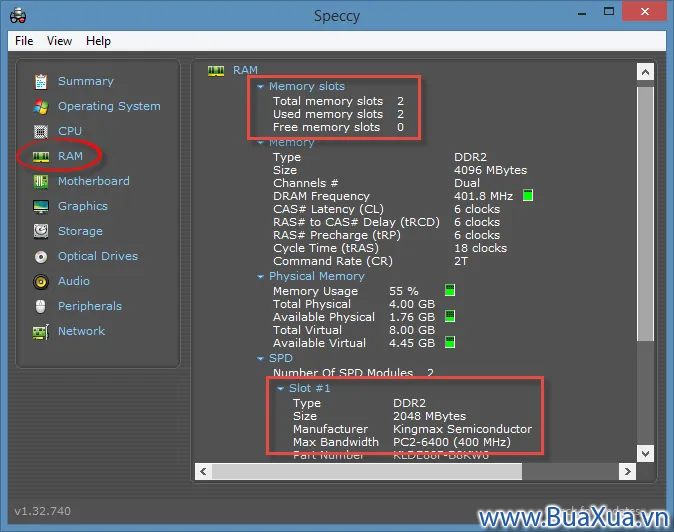Open the Audio speaker icon
The height and width of the screenshot is (532, 674).
[41, 282]
